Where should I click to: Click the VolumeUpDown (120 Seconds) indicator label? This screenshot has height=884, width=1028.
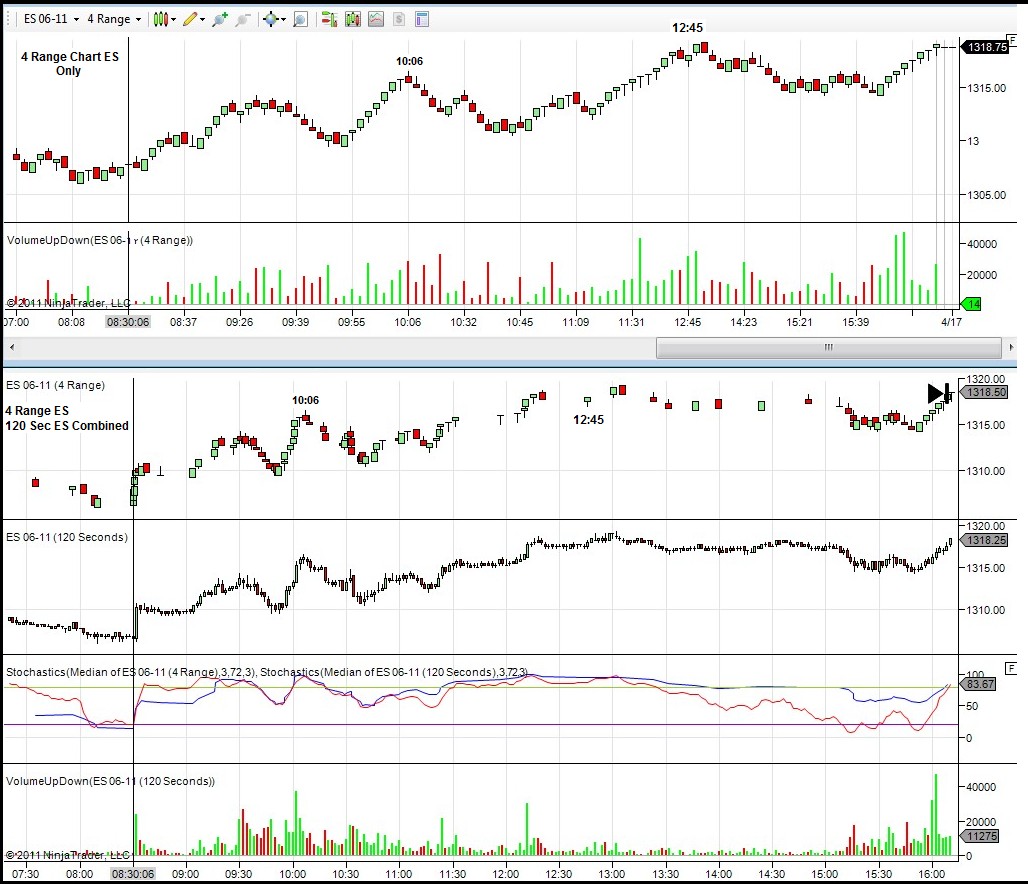(110, 781)
